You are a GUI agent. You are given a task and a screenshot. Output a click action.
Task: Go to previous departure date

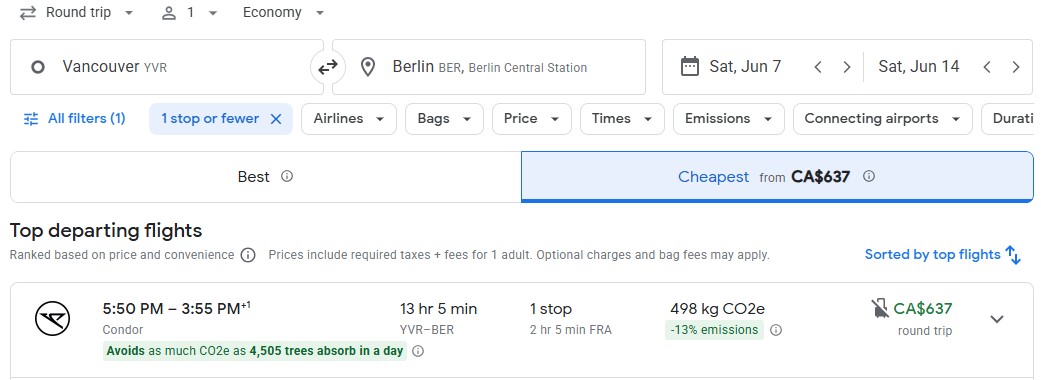point(818,67)
